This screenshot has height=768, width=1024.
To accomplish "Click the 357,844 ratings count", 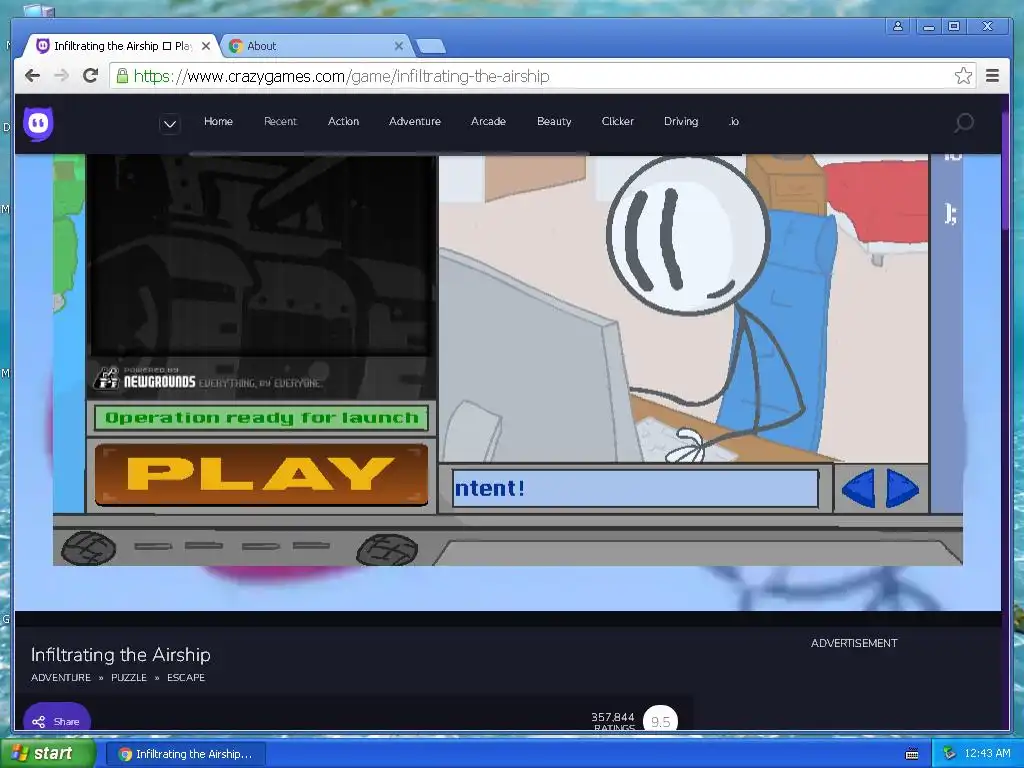I will pos(613,718).
